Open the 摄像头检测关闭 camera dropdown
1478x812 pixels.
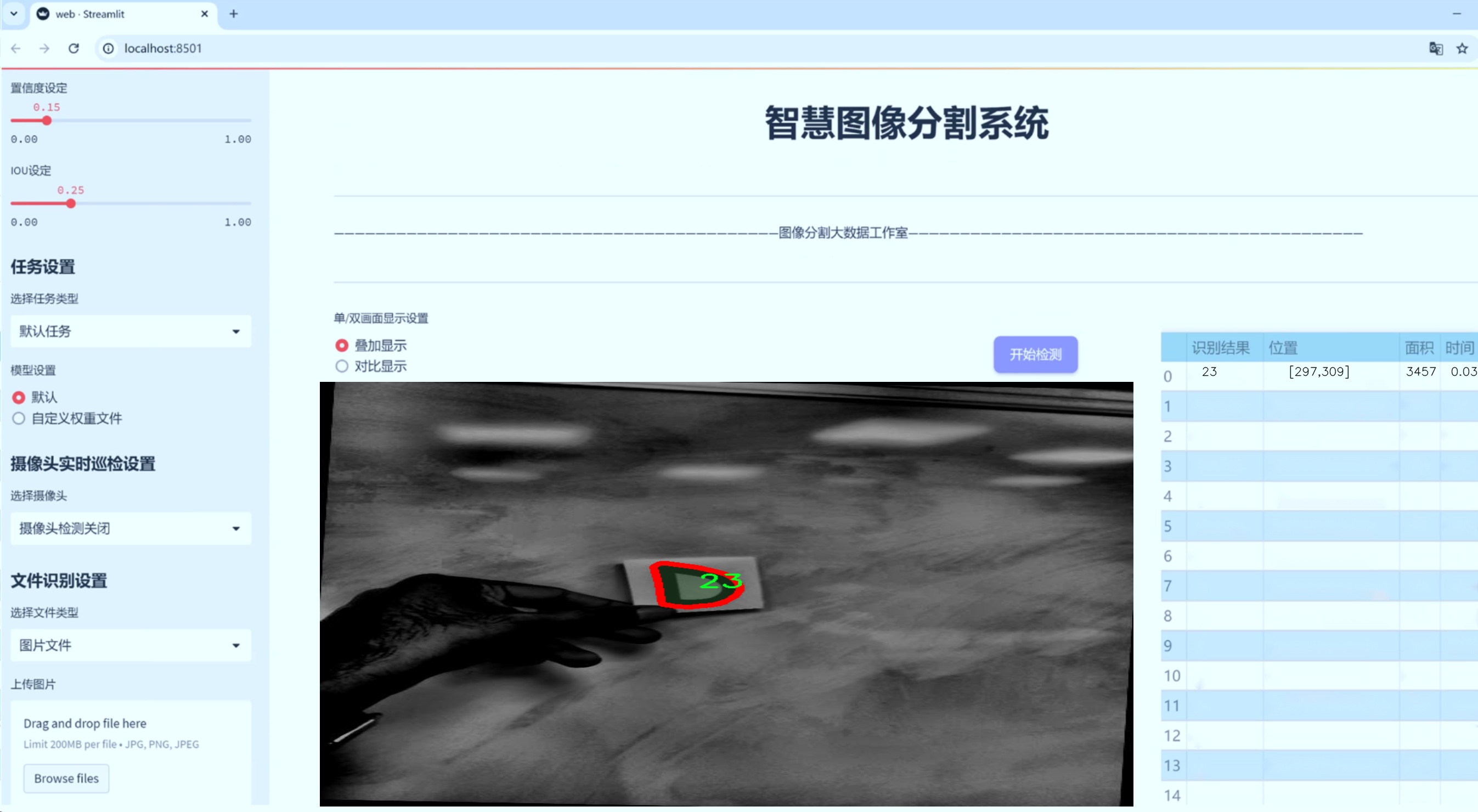point(131,528)
